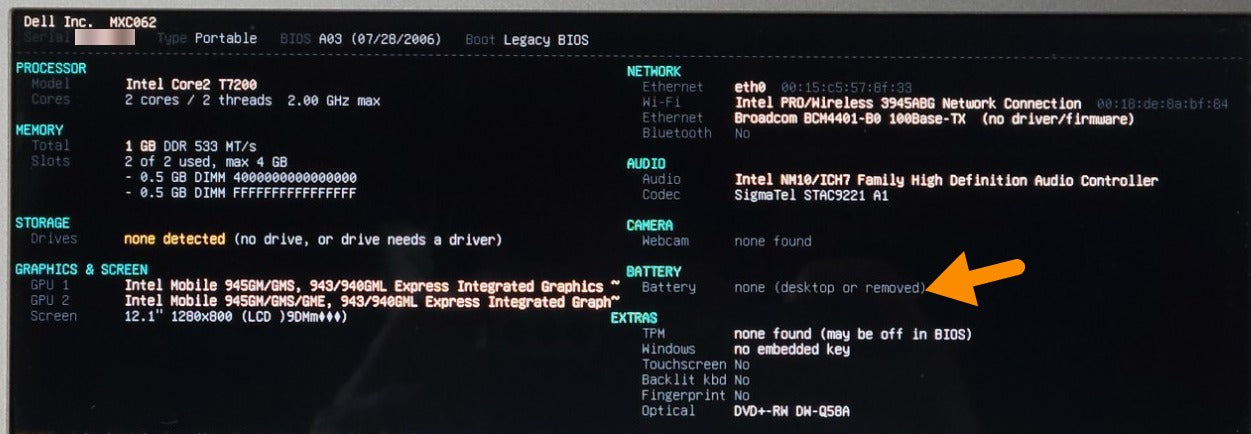Click the NETWORK section heading
This screenshot has height=434, width=1251.
[654, 72]
